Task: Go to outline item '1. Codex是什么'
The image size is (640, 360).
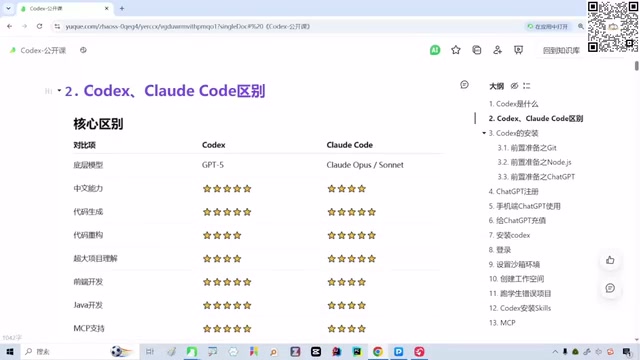Action: [513, 104]
